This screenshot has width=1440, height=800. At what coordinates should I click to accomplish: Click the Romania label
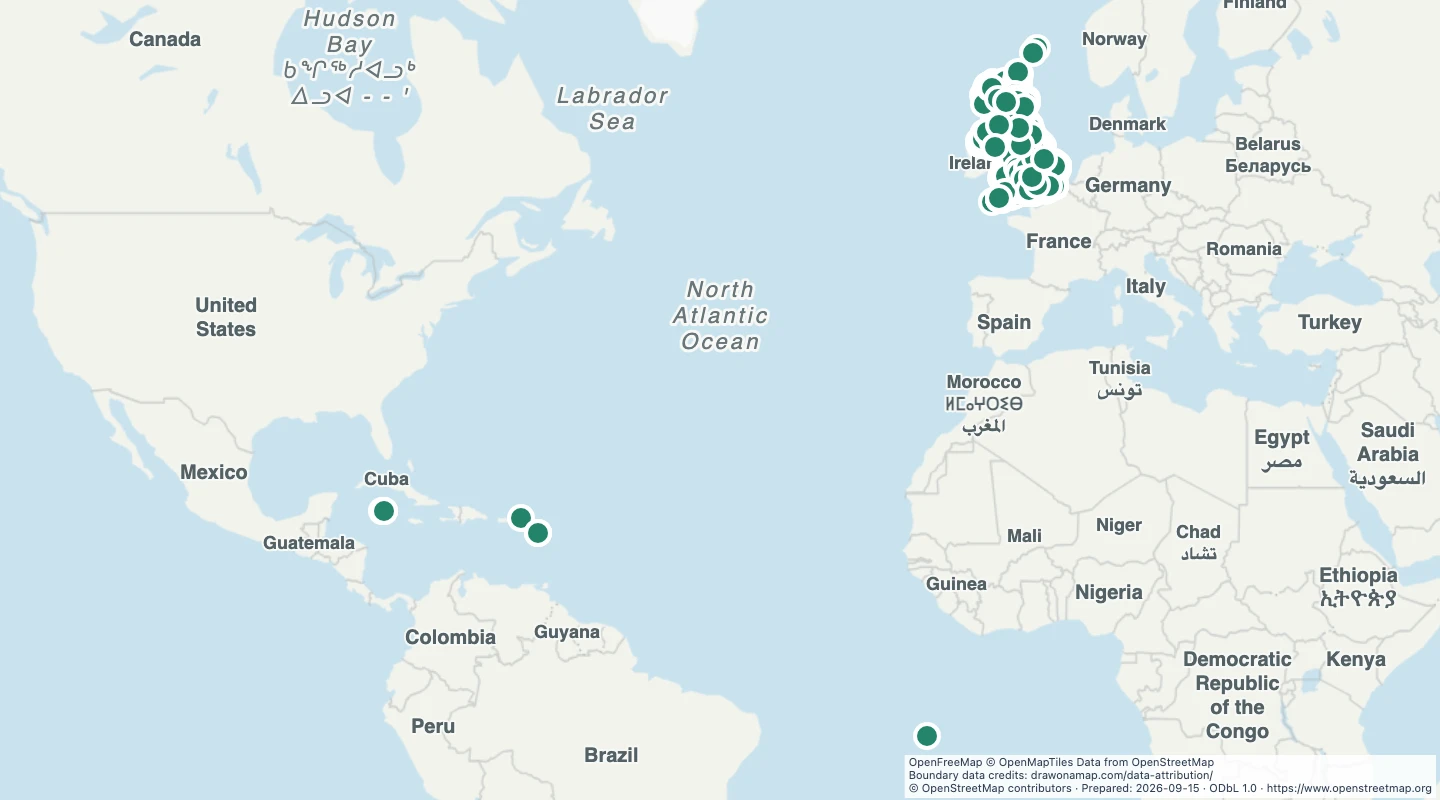click(x=1244, y=249)
